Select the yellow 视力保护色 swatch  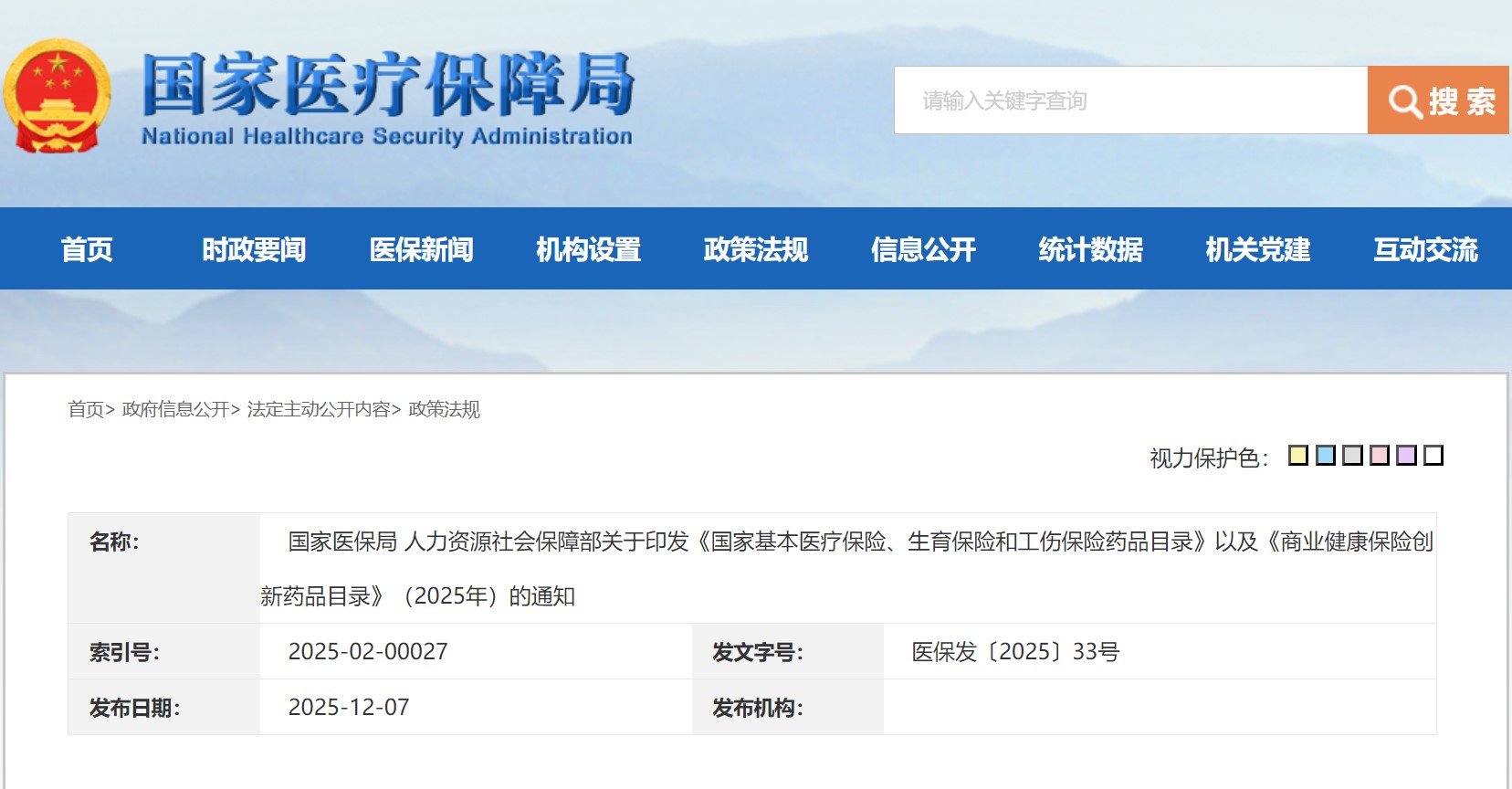pyautogui.click(x=1300, y=455)
